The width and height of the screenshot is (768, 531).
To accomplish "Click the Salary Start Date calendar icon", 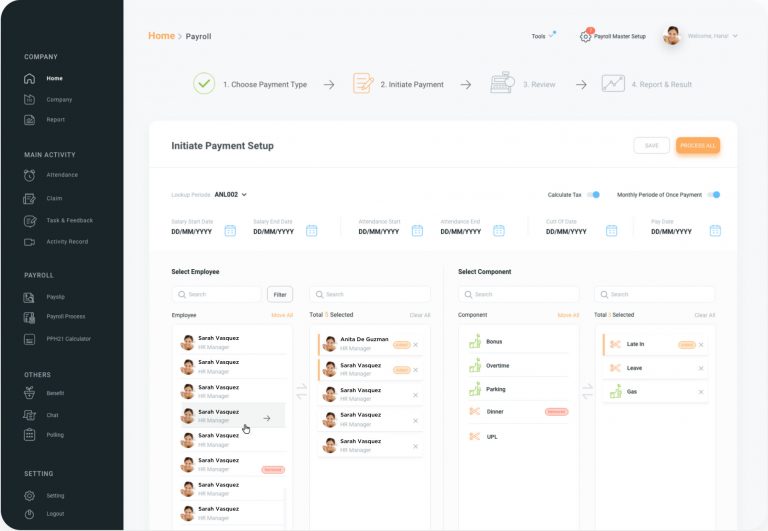I will tap(230, 231).
